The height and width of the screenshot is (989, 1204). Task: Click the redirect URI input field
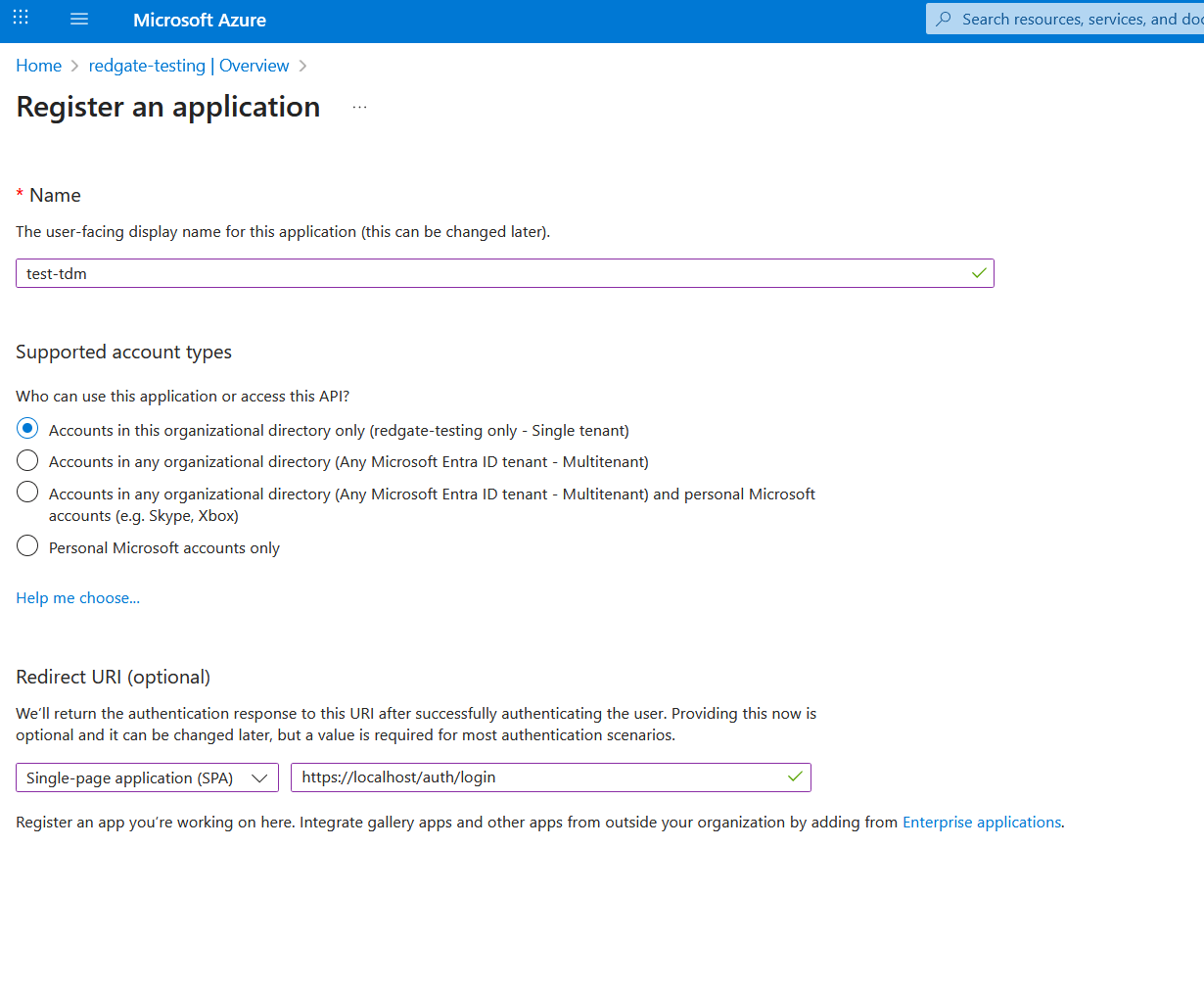coord(538,777)
